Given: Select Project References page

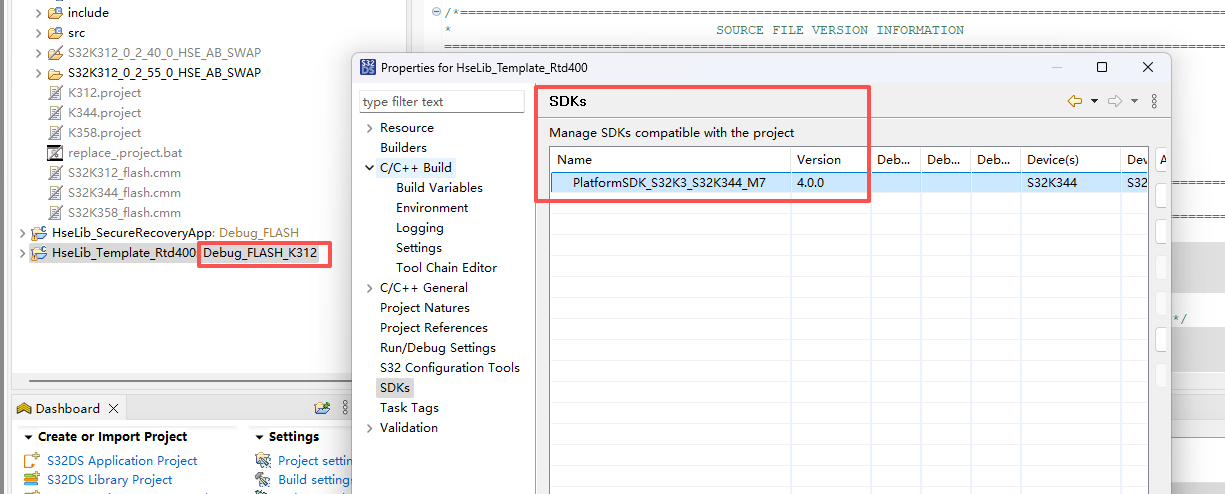Looking at the screenshot, I should point(434,328).
